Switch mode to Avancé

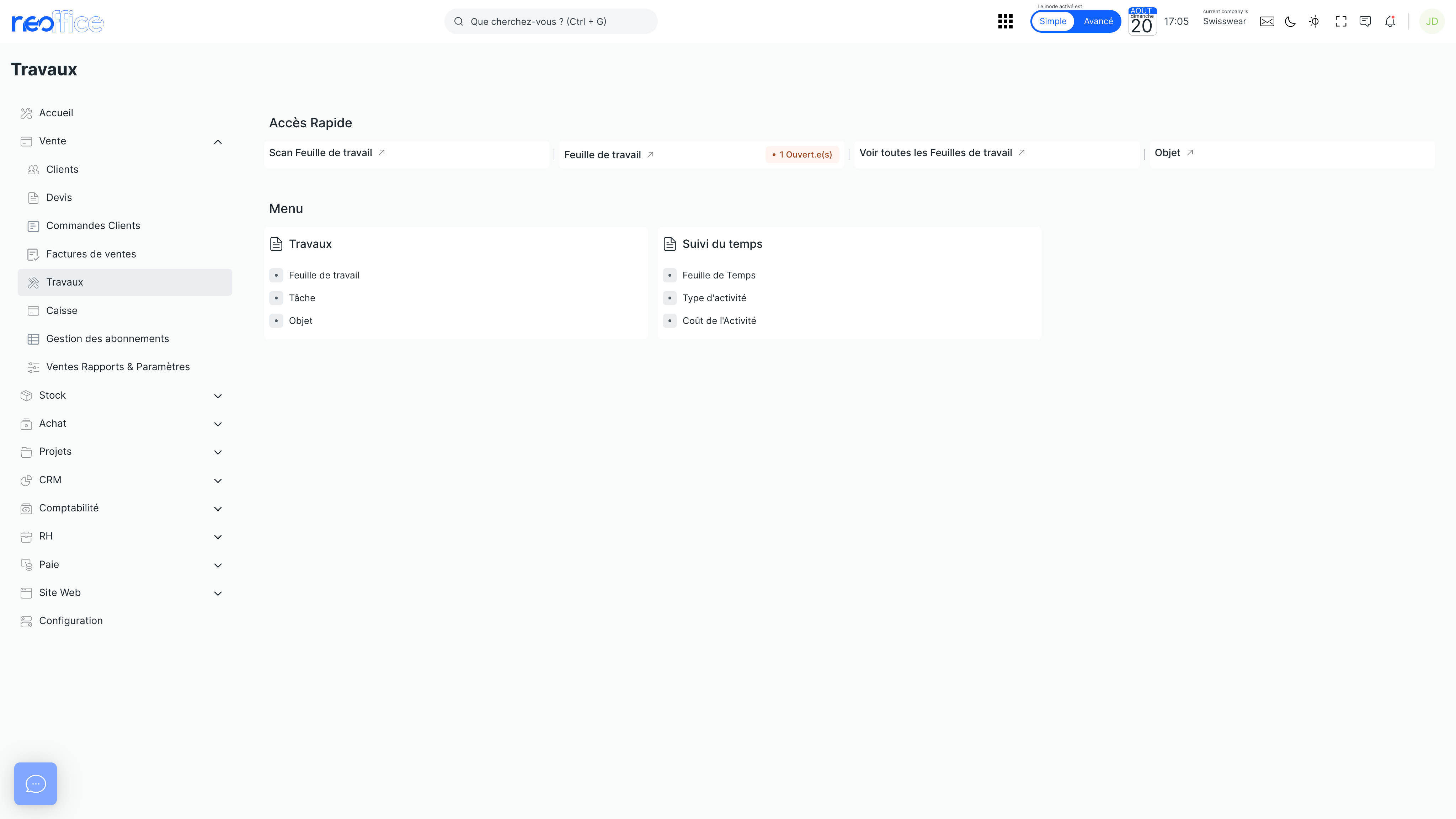(x=1098, y=21)
